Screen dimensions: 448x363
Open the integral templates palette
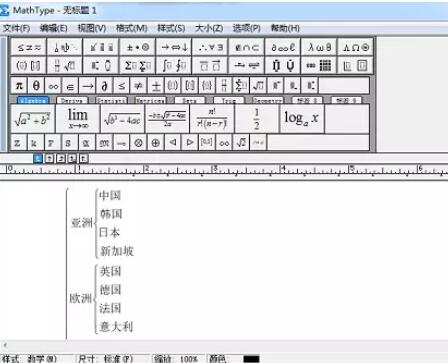[174, 65]
